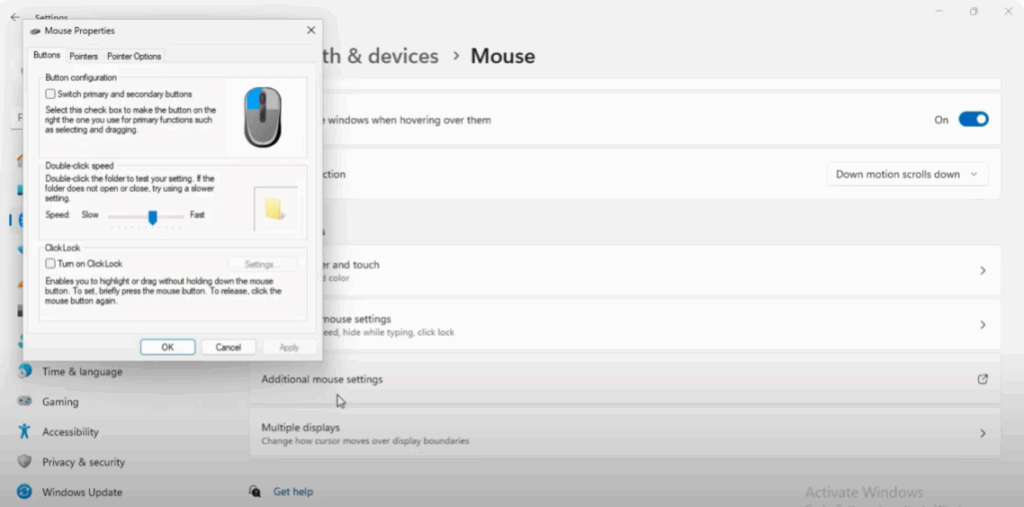The height and width of the screenshot is (507, 1024).
Task: Switch to the Pointers tab
Action: coord(84,56)
